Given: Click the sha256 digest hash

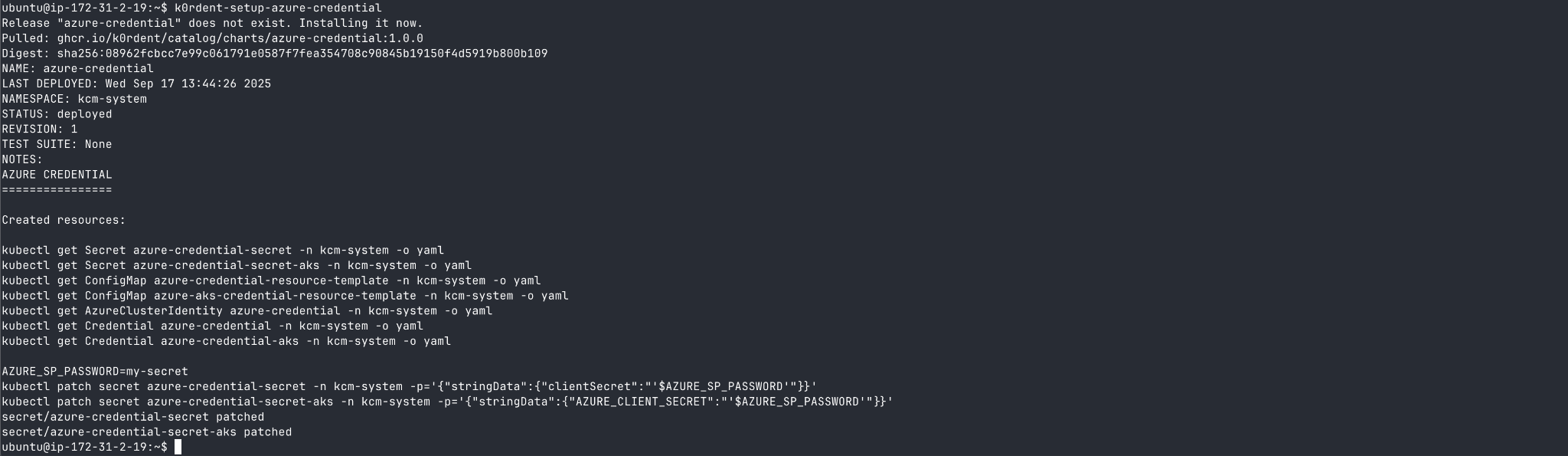Looking at the screenshot, I should click(302, 54).
